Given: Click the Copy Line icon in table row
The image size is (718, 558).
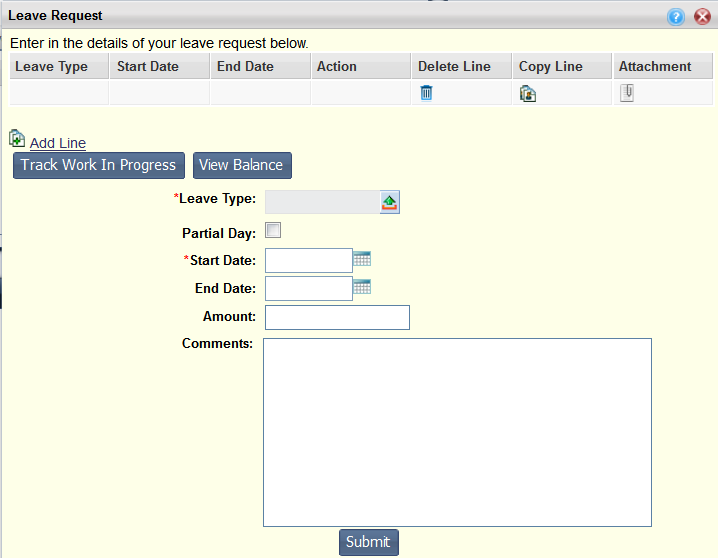Looking at the screenshot, I should (x=528, y=93).
